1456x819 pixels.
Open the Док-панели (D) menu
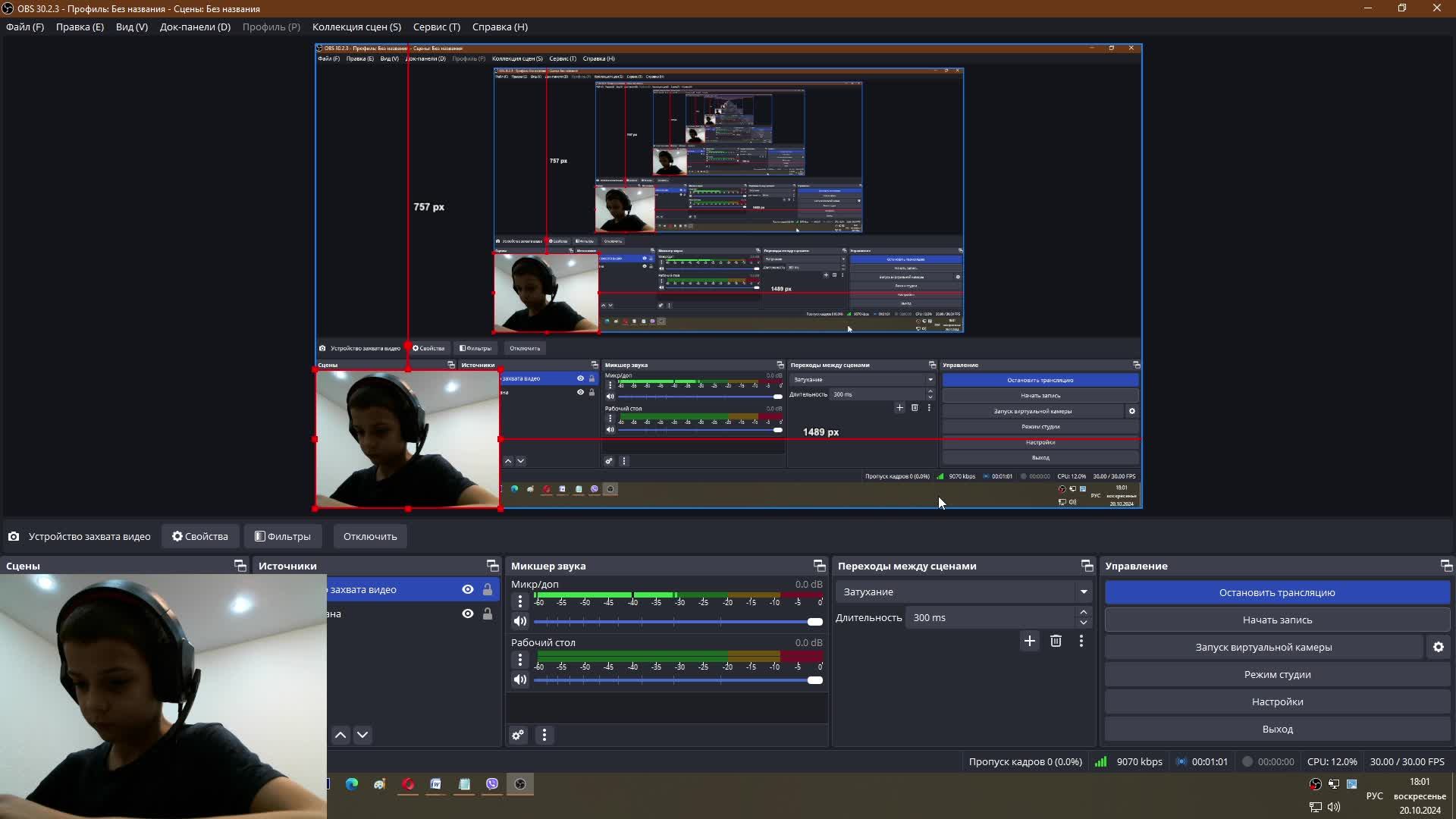coord(195,27)
